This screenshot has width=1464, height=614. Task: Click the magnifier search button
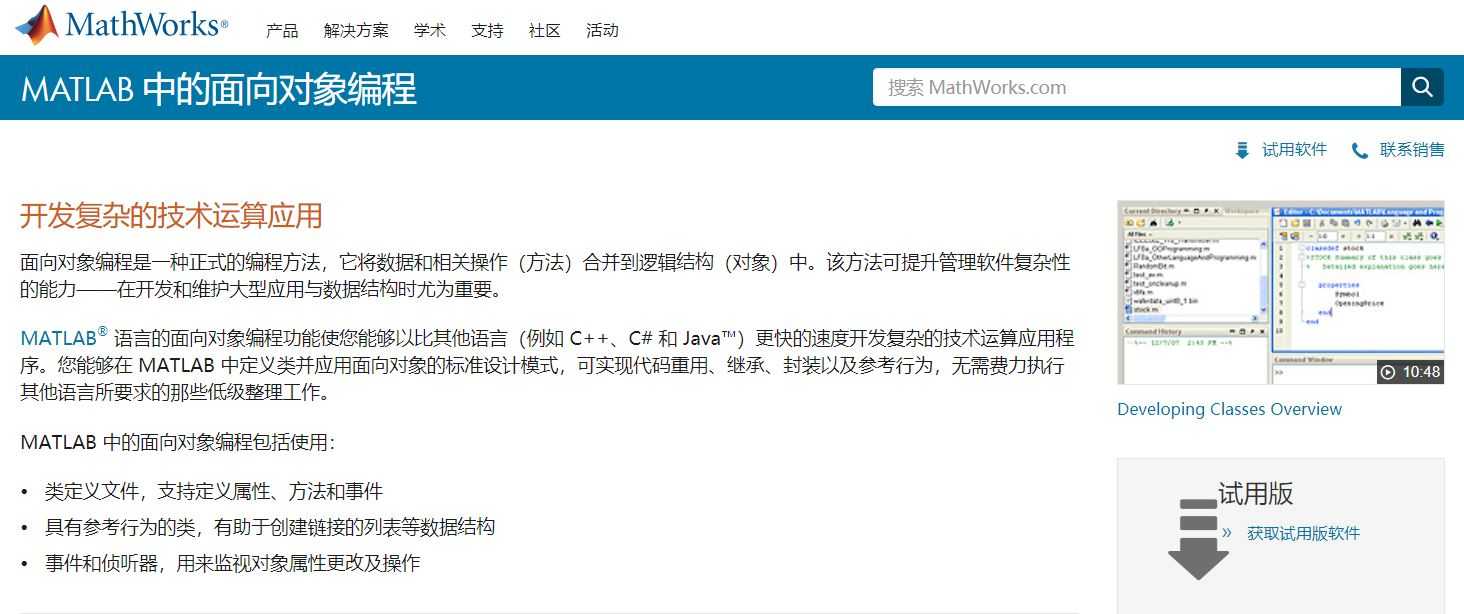tap(1422, 87)
